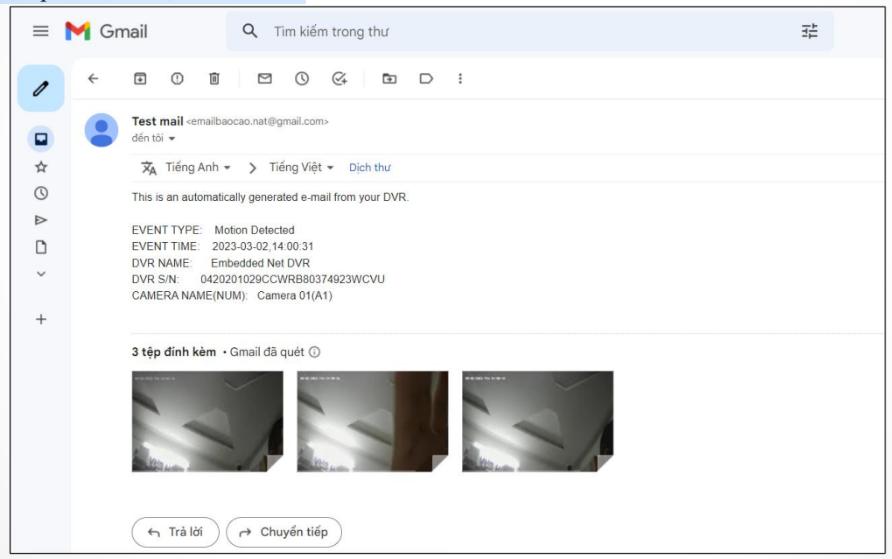Create a new label with plus icon

(x=41, y=319)
